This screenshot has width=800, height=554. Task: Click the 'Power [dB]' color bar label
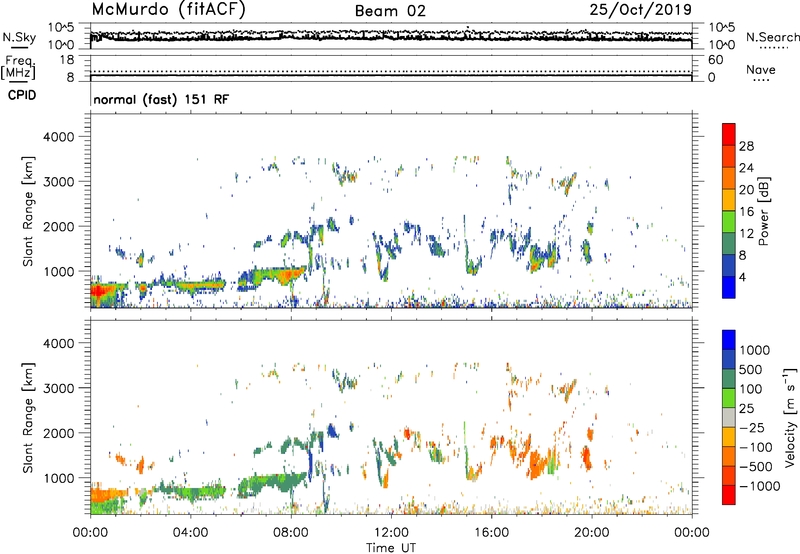(x=763, y=211)
